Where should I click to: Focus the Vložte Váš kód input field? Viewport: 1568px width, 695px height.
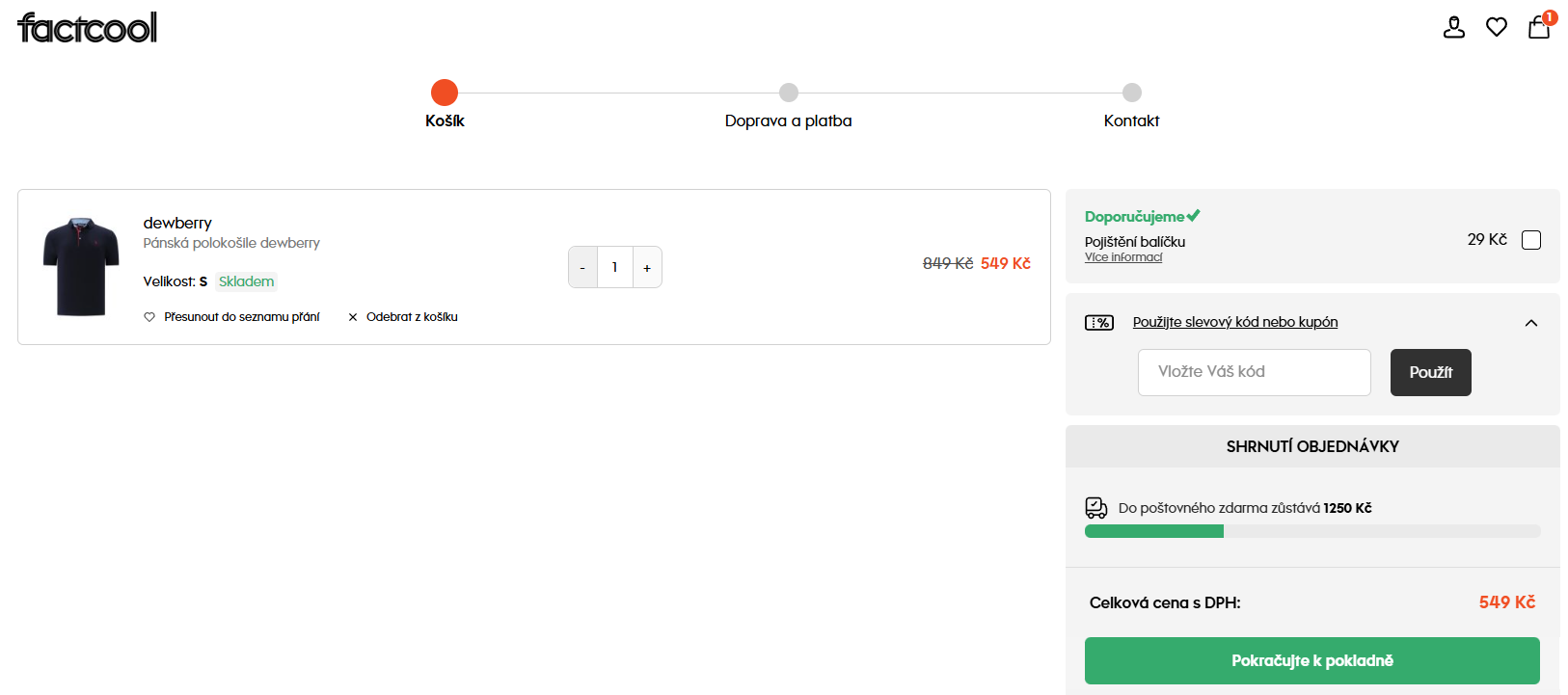[x=1254, y=372]
